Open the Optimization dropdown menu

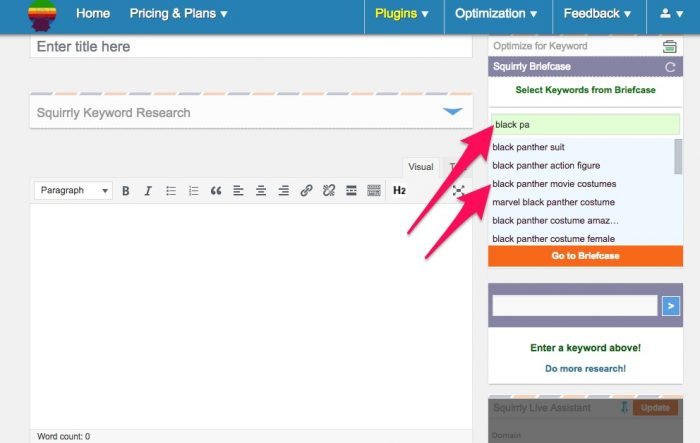pos(496,14)
